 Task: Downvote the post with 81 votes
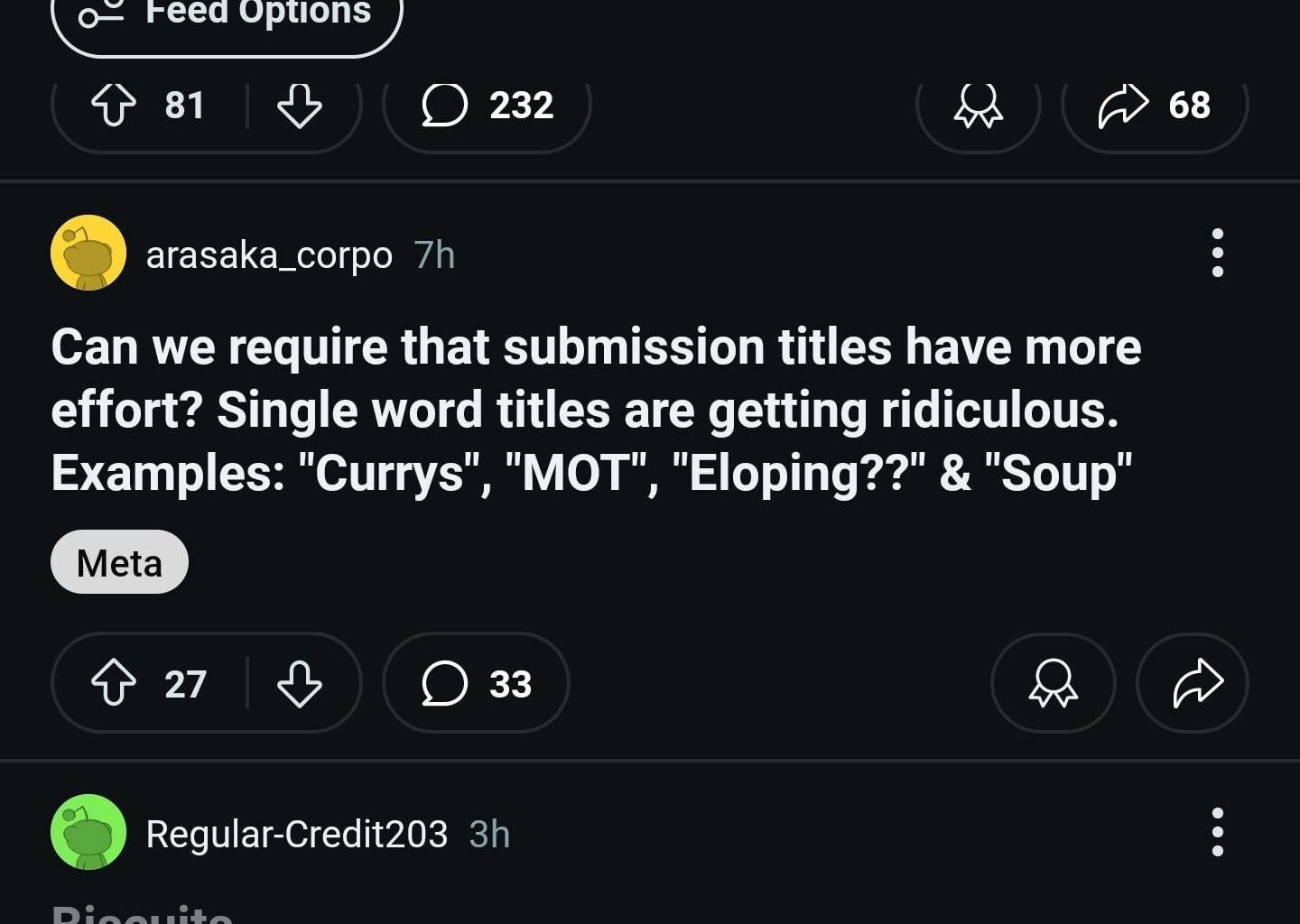coord(299,106)
